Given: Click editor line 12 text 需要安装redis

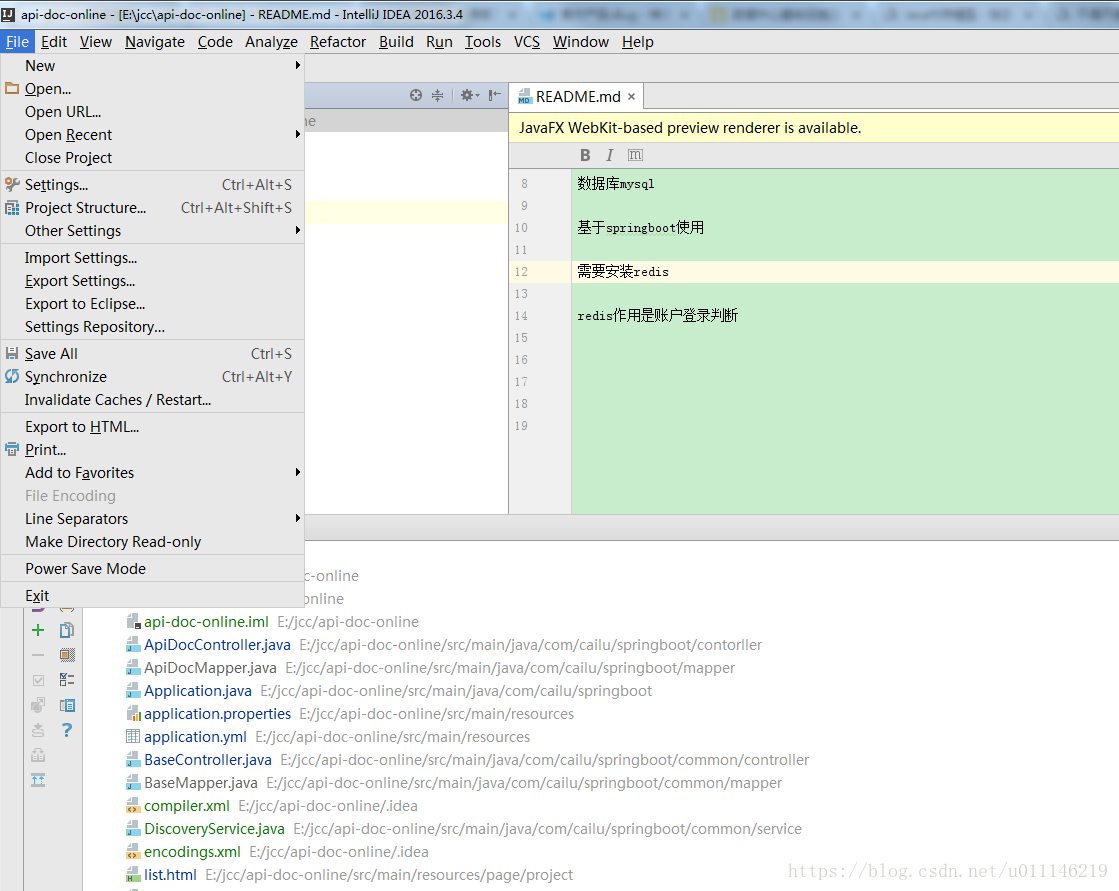Looking at the screenshot, I should coord(622,272).
